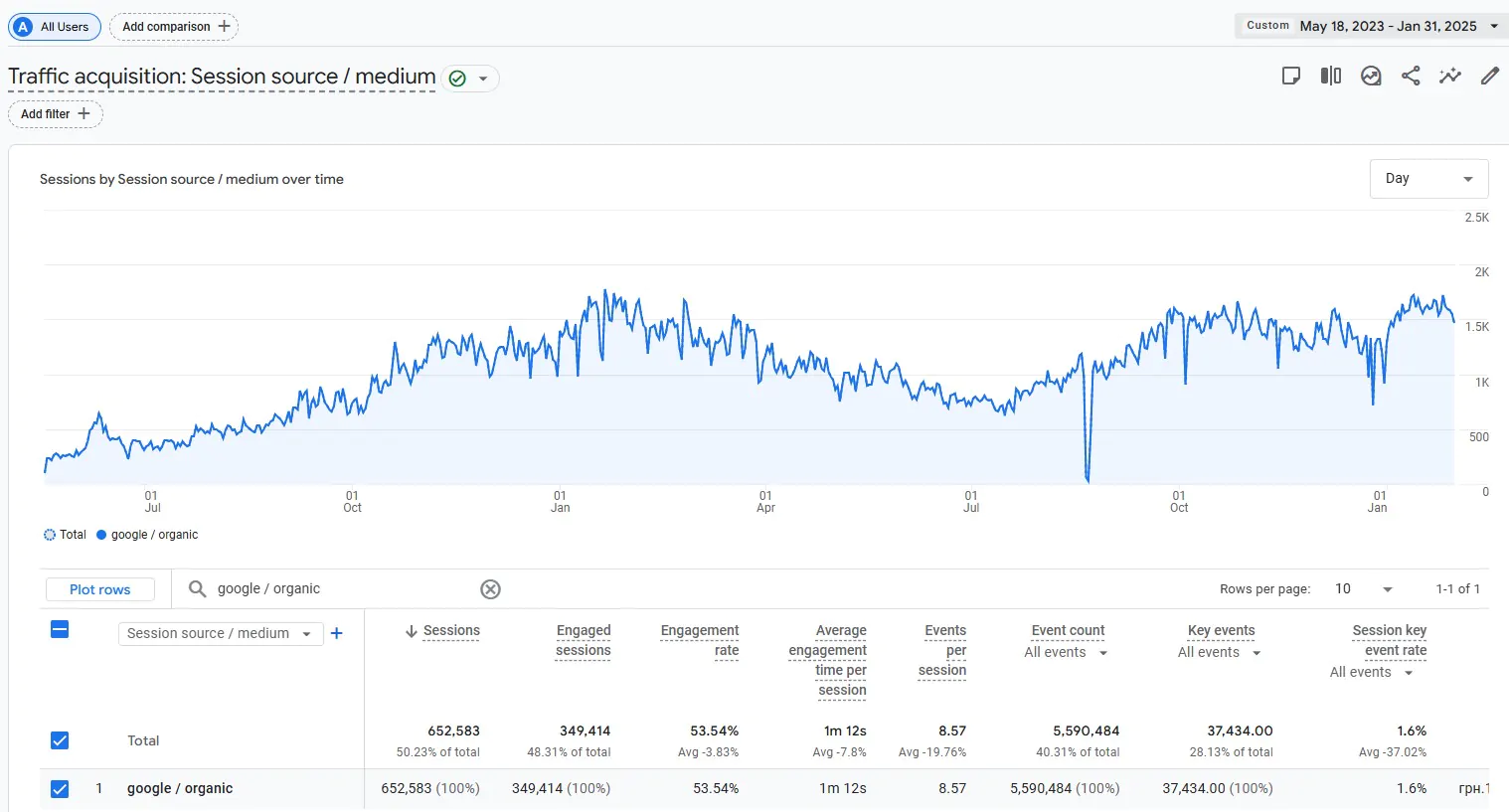
Task: Open the sparkline insights icon
Action: pos(1450,76)
